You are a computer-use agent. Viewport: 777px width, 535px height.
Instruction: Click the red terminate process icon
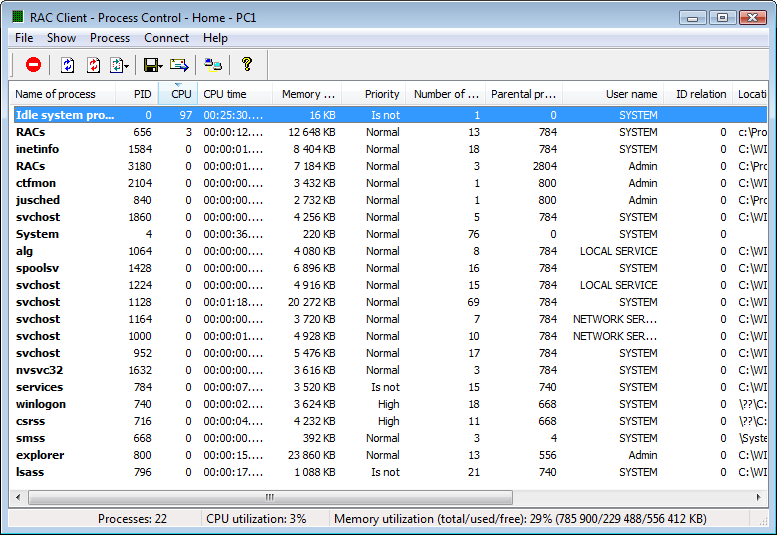33,64
